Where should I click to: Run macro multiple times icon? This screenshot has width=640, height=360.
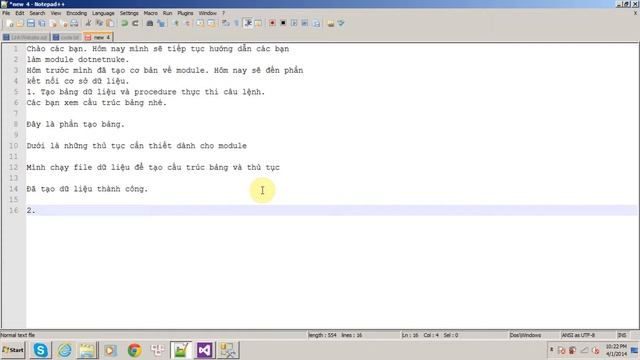click(x=304, y=23)
